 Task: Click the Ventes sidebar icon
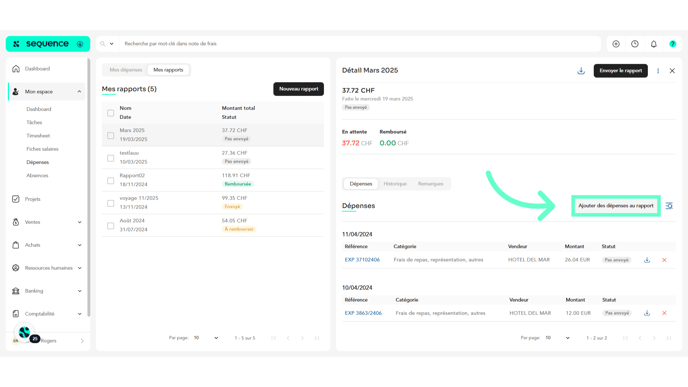click(x=16, y=222)
